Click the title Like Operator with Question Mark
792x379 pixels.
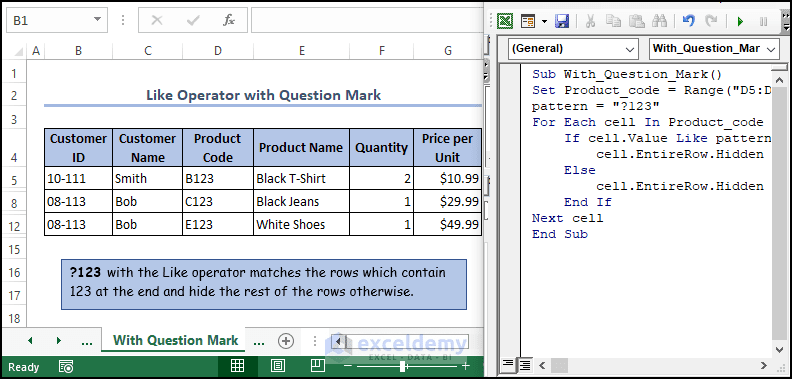point(264,94)
